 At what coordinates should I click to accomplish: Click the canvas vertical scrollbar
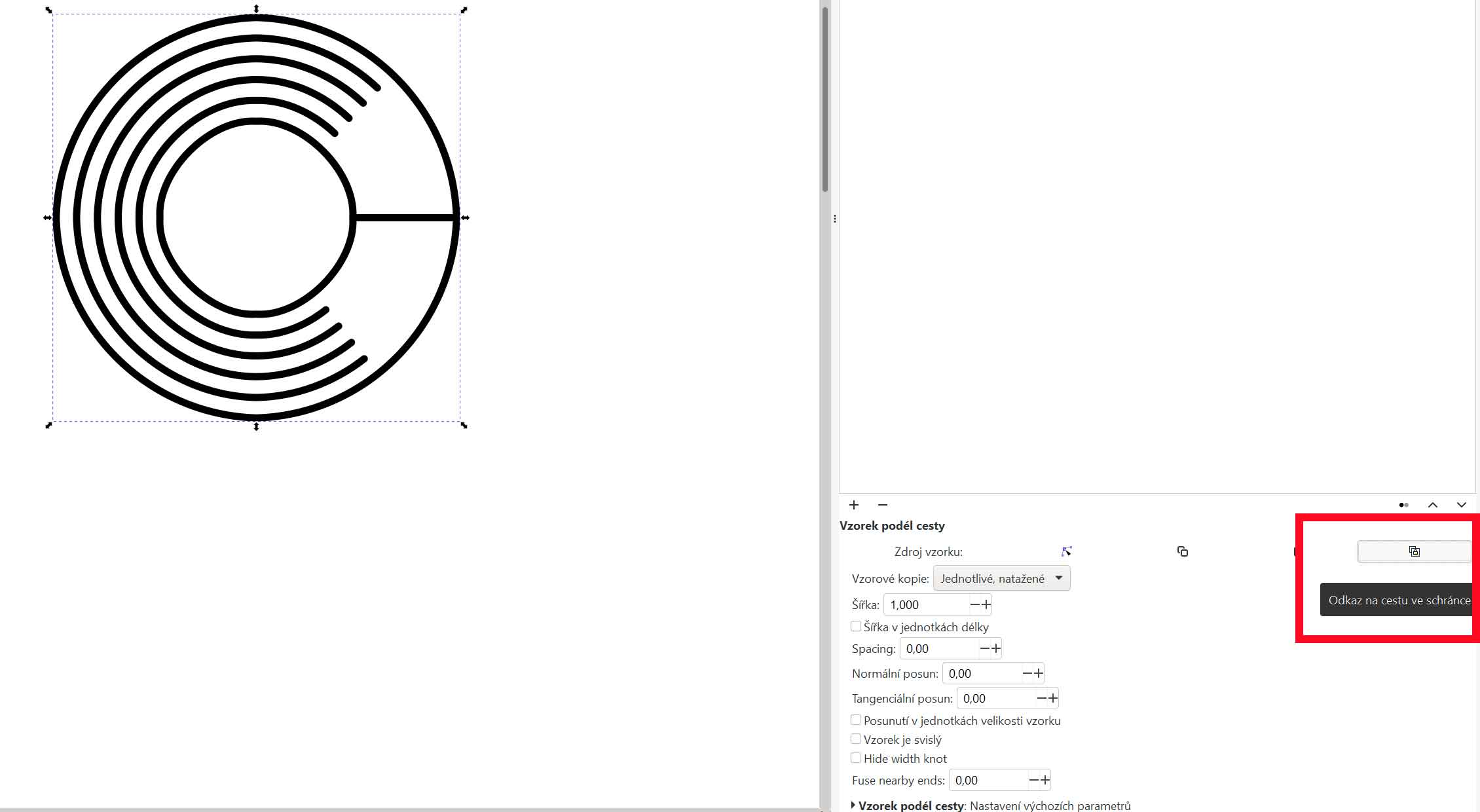(825, 98)
